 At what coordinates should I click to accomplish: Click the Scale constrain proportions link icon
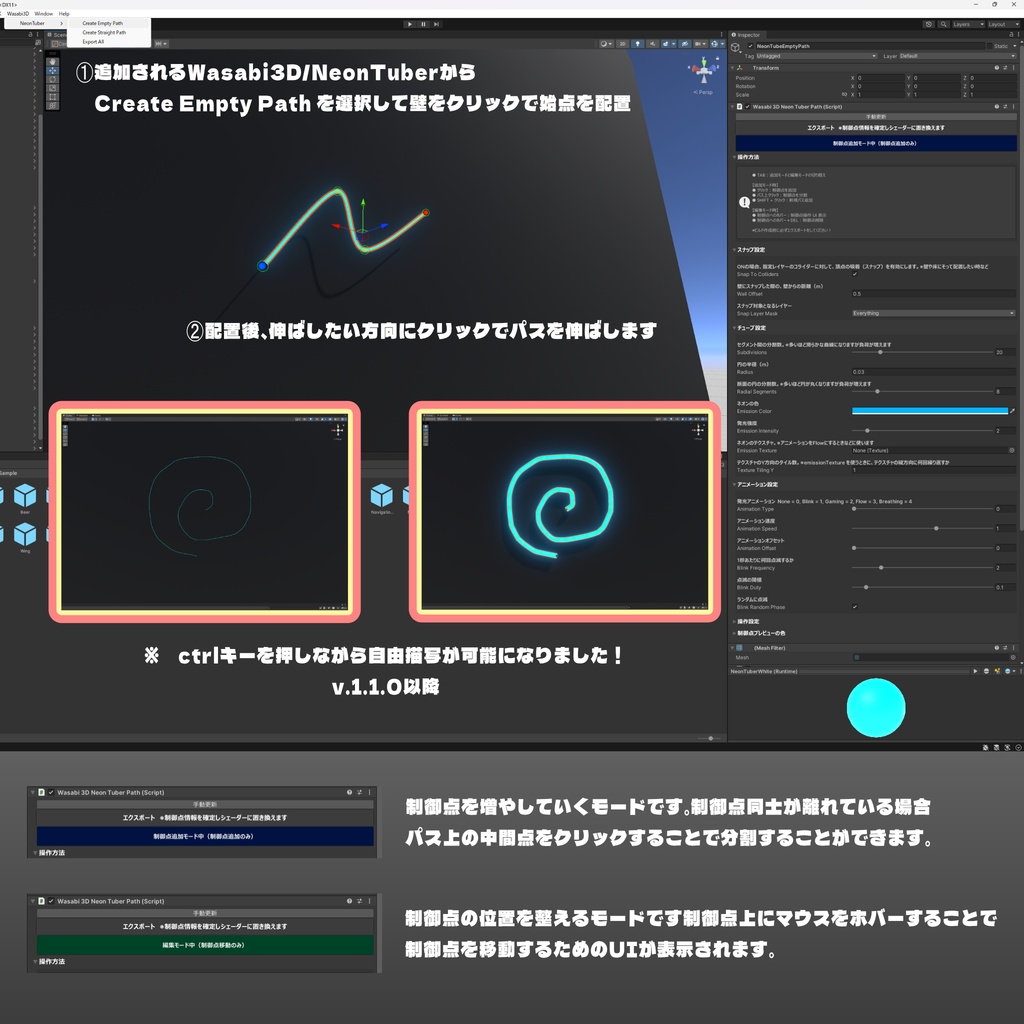pos(844,94)
